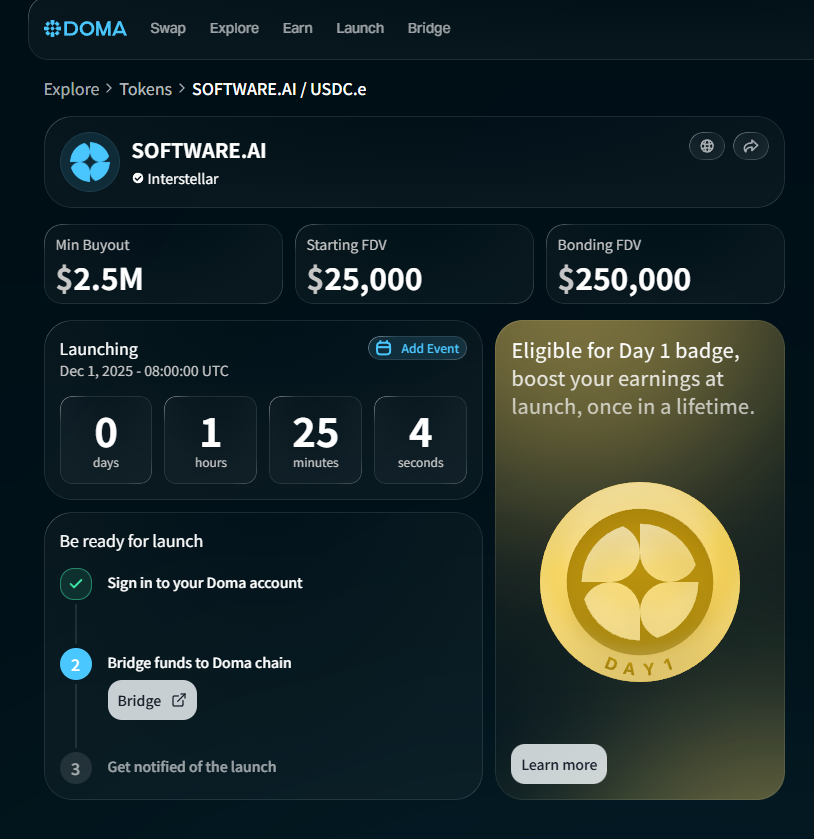This screenshot has height=839, width=814.
Task: Click the SOFTWARE.AI token title
Action: (x=199, y=151)
